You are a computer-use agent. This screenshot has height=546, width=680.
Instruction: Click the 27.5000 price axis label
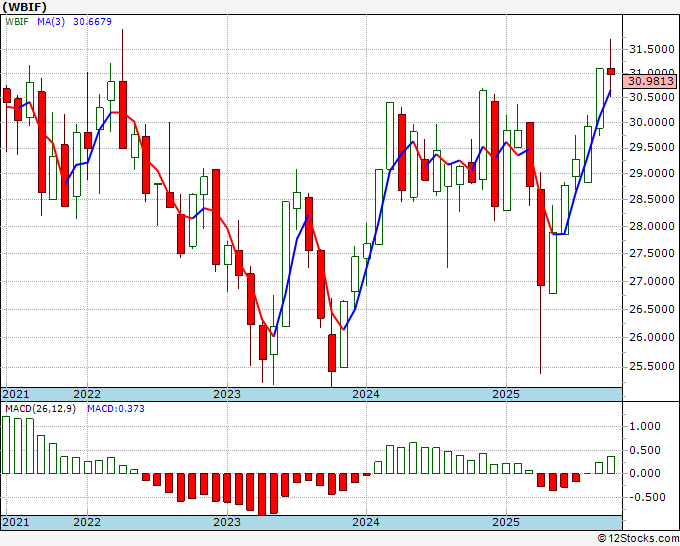[652, 253]
